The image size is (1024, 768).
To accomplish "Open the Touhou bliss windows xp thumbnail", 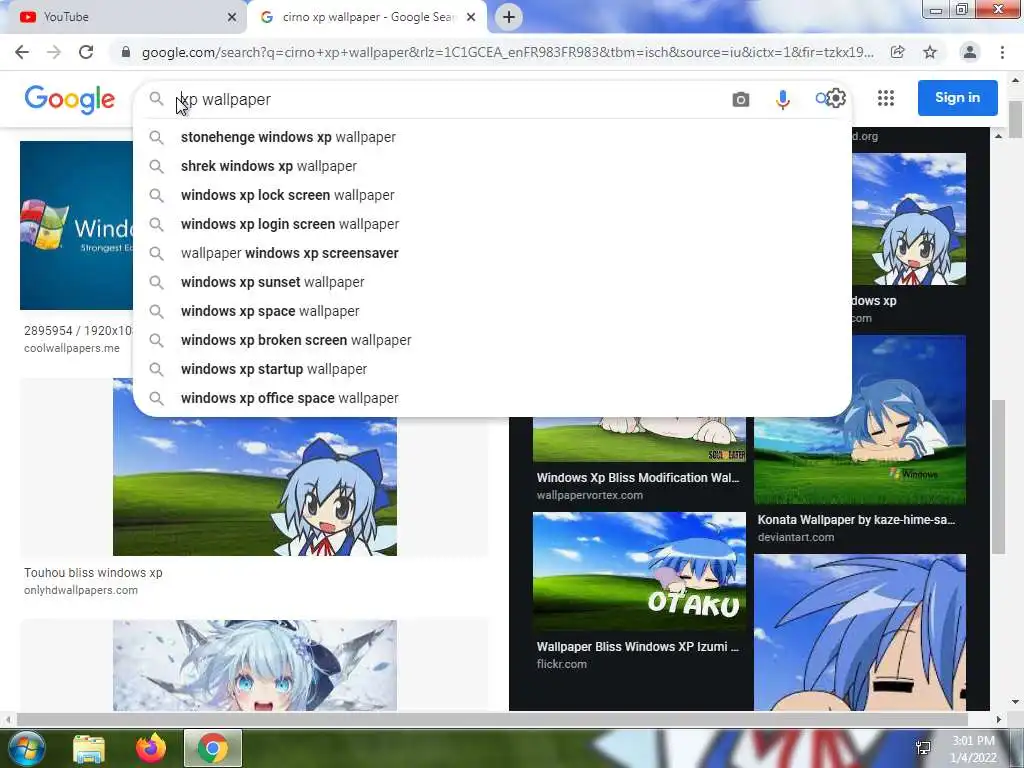I will 255,487.
